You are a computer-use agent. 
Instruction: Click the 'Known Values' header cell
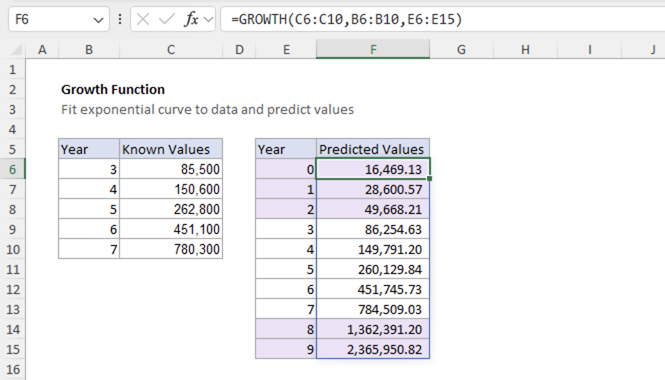[171, 149]
